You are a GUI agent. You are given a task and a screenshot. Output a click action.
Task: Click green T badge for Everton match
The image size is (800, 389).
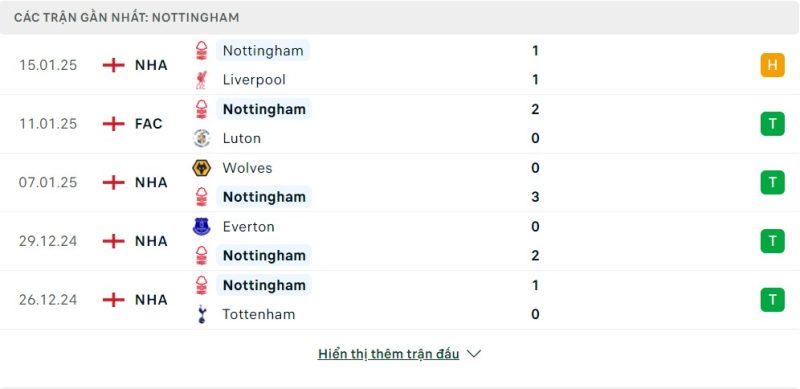tap(772, 241)
